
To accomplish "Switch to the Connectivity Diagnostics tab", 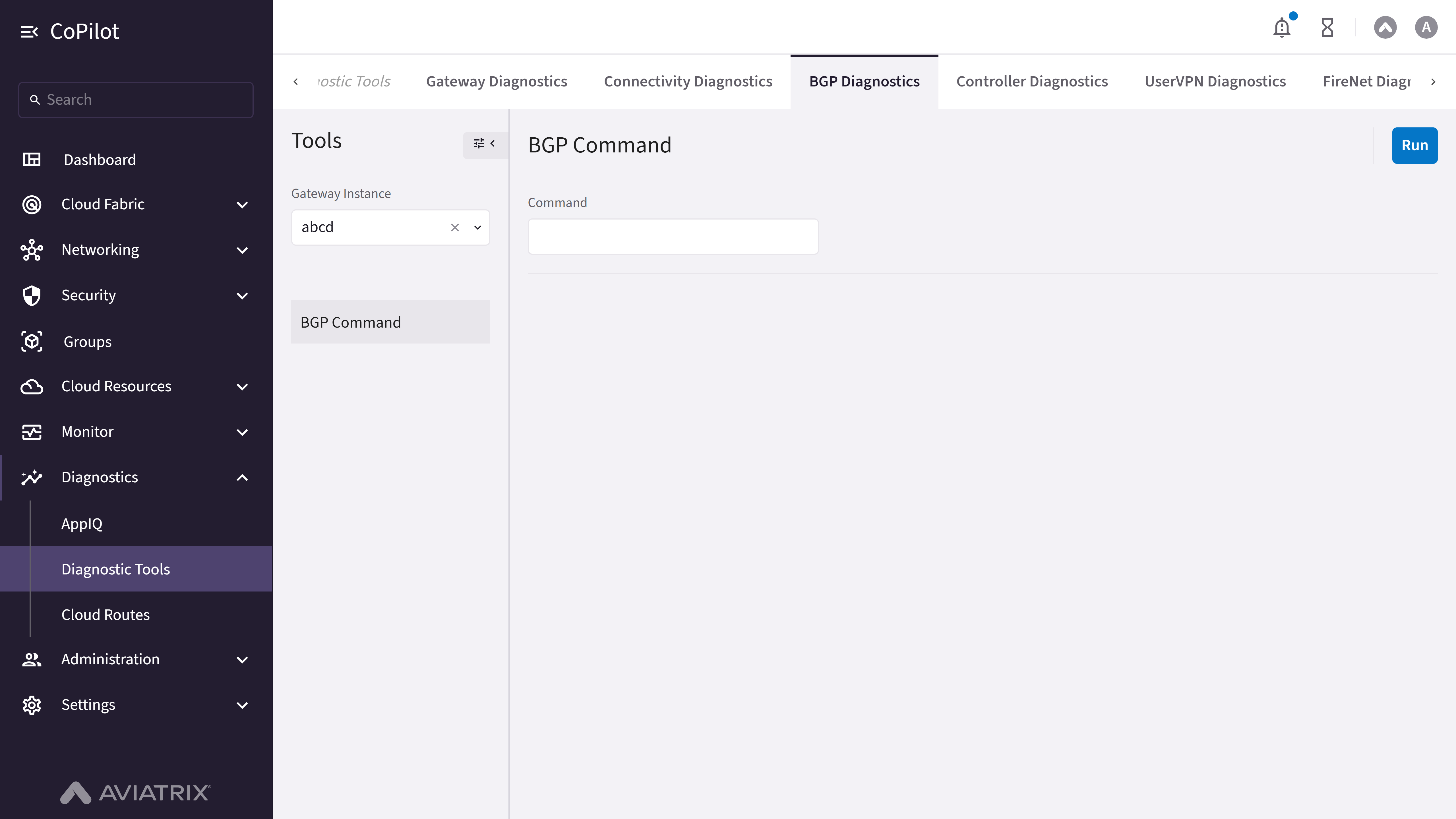I will [688, 82].
